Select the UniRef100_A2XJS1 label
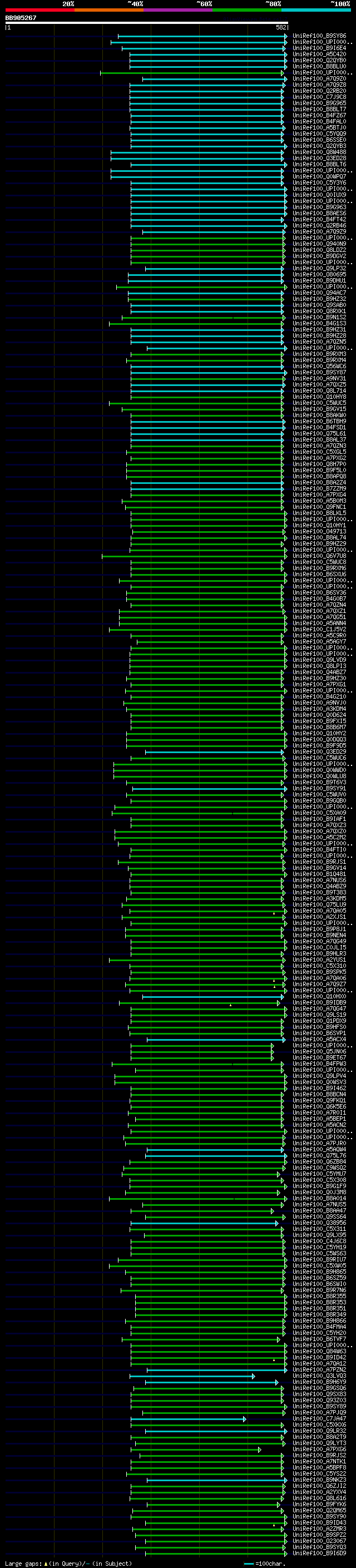The height and width of the screenshot is (1568, 356). [x=319, y=917]
